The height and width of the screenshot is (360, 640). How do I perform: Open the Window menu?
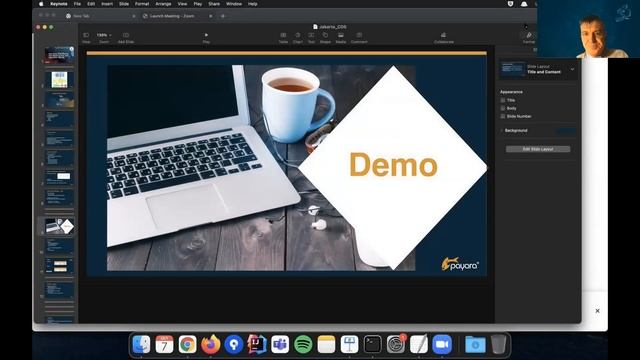[234, 4]
